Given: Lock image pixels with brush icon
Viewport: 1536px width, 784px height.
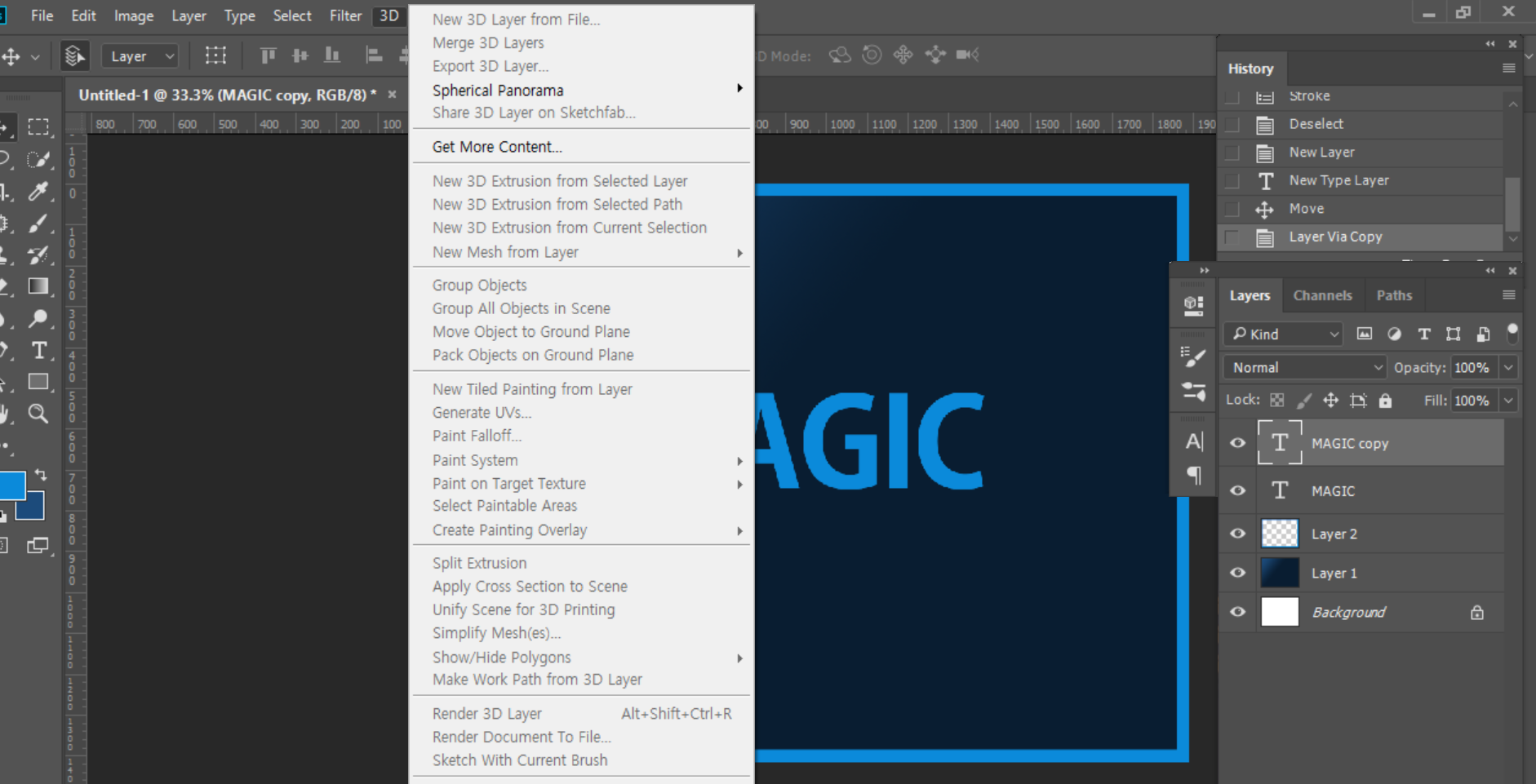Looking at the screenshot, I should [1304, 400].
